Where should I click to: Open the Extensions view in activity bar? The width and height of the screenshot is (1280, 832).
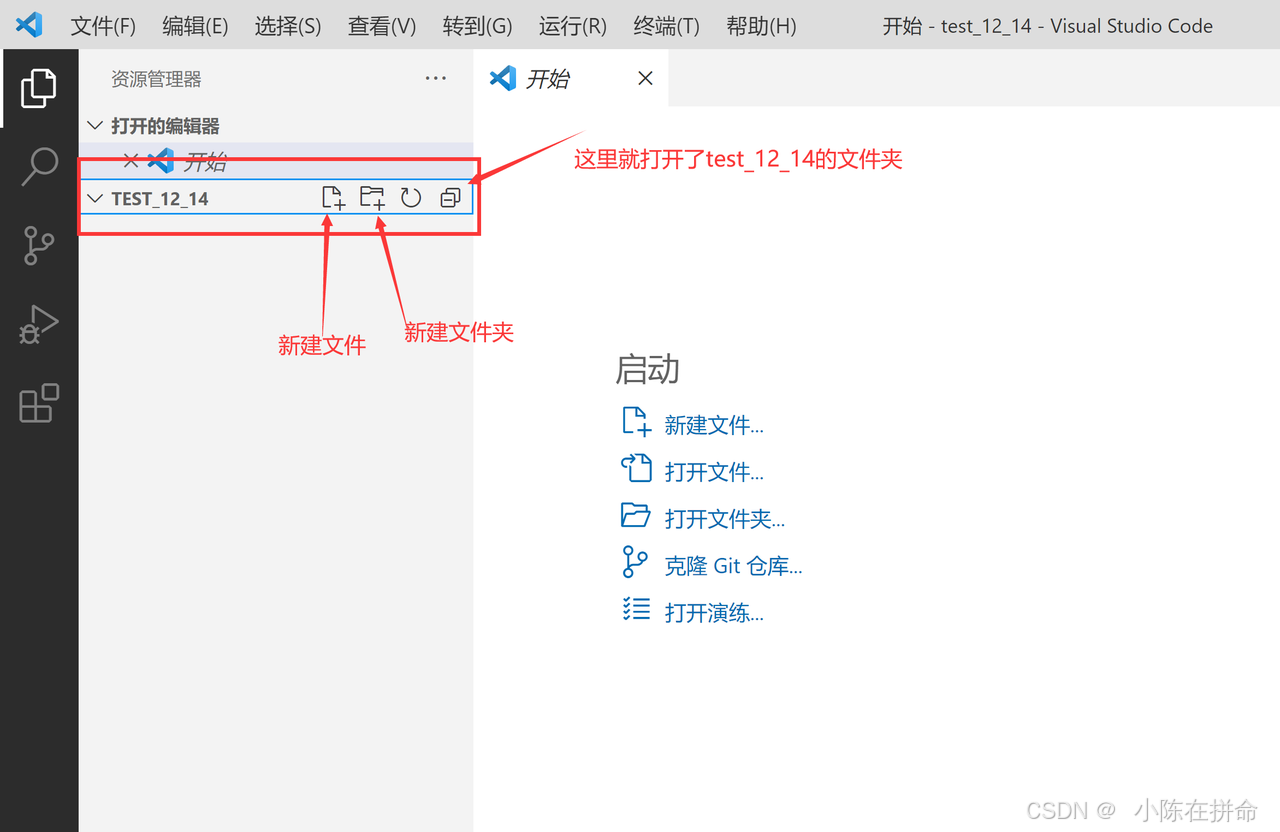click(39, 403)
